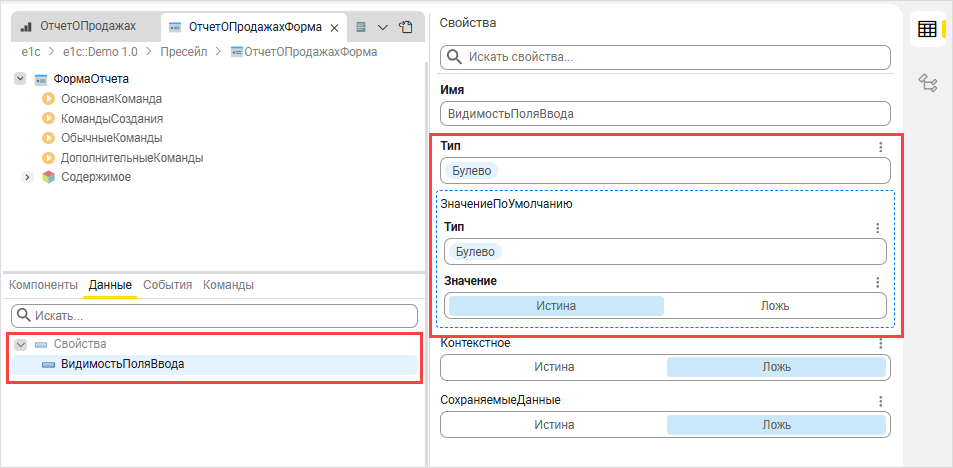
Task: Click the ФормаОтчета form icon
Action: click(41, 80)
